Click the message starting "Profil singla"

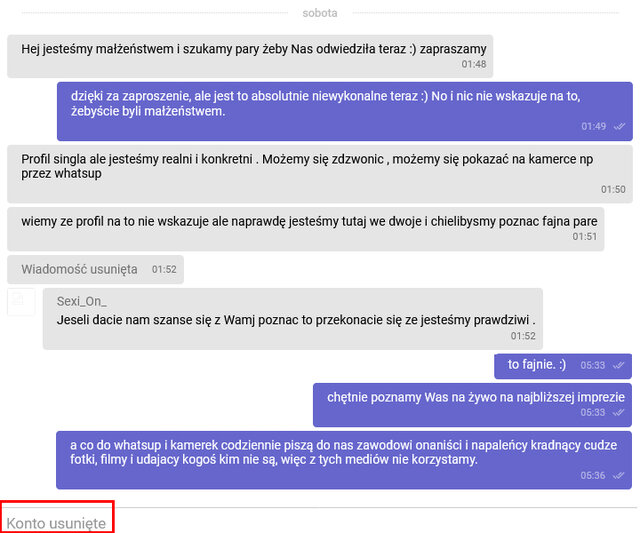click(300, 165)
